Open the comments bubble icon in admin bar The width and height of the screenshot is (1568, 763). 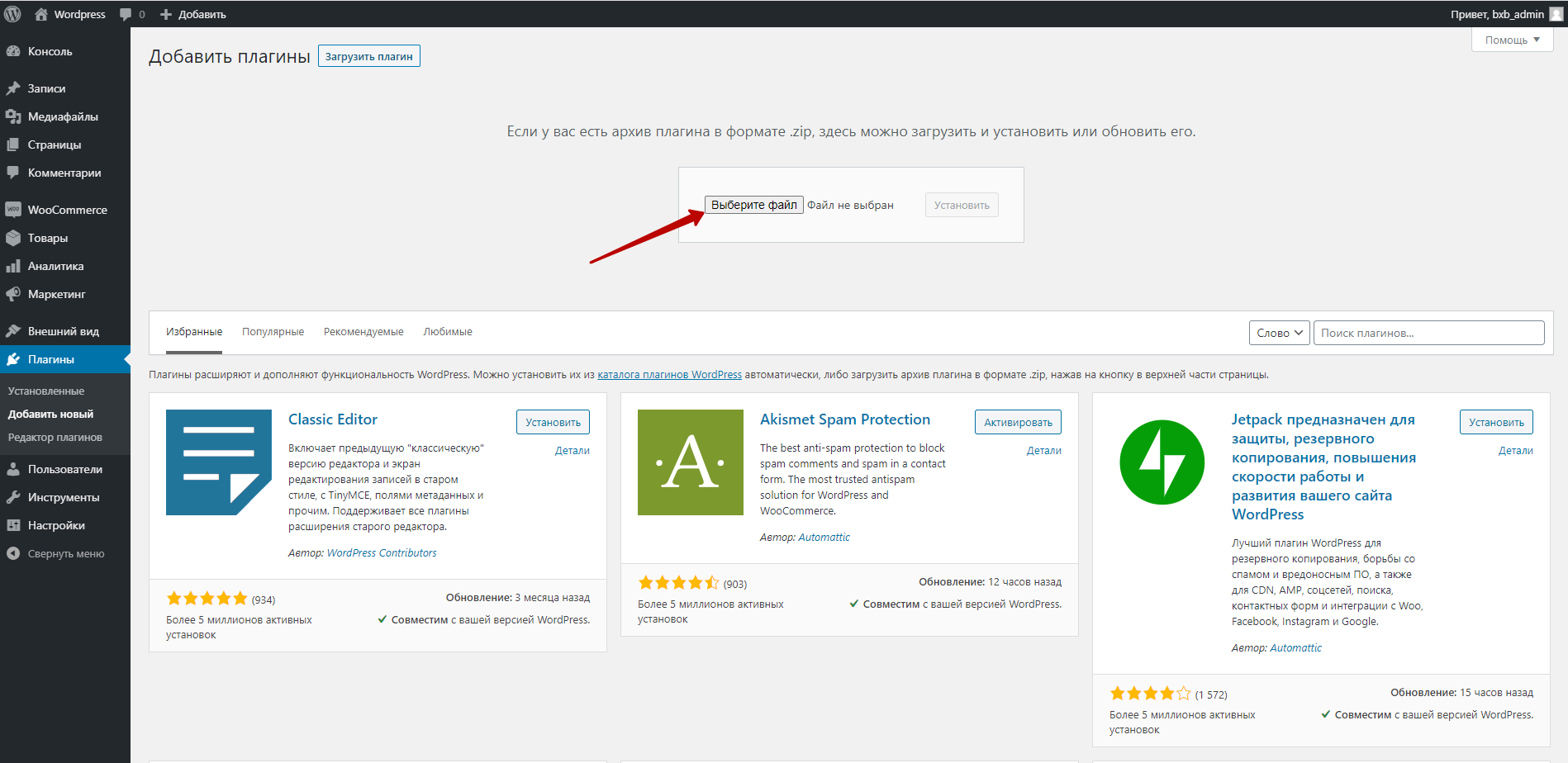[x=126, y=14]
